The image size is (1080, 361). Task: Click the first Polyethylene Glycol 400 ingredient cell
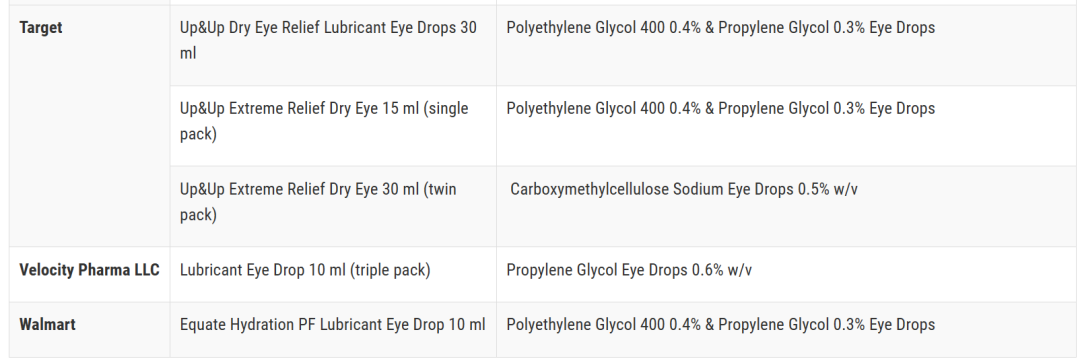(787, 45)
